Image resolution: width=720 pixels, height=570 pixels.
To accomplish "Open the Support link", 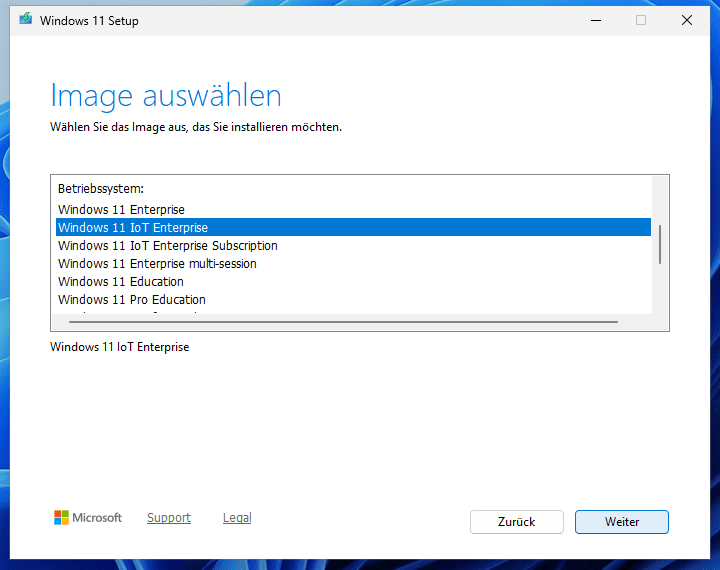I will 169,518.
